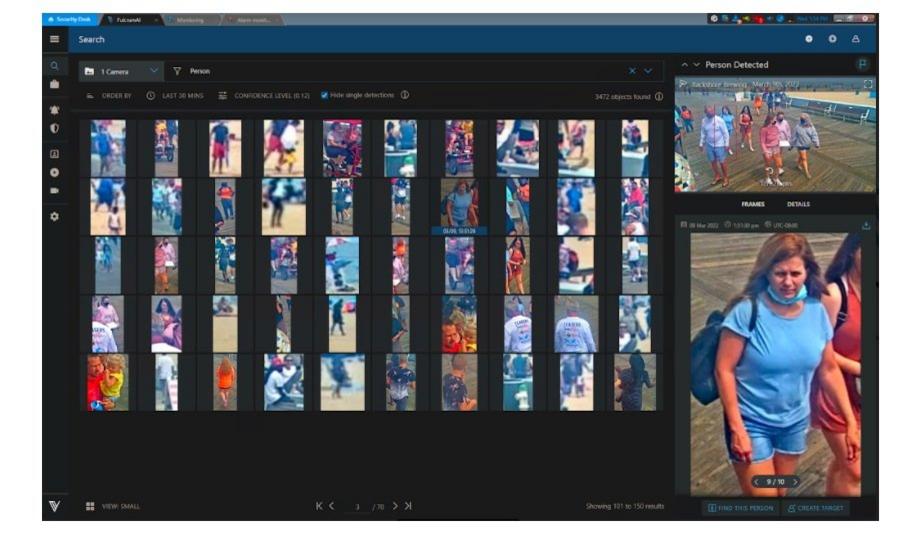920x533 pixels.
Task: Clear the Person filter with the X
Action: click(x=632, y=71)
